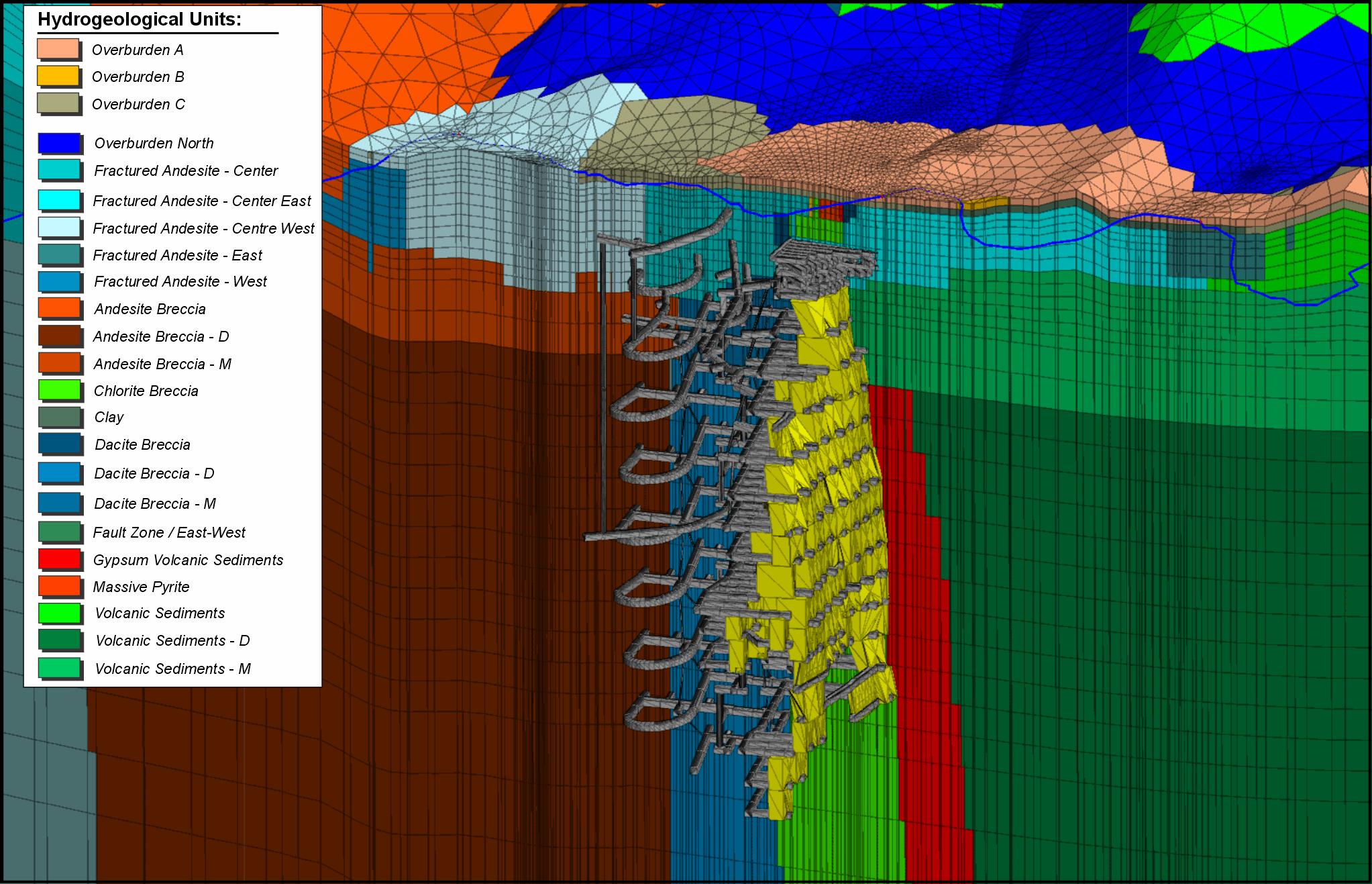
Task: Click the Volcanic Sediments - M swatch
Action: (60, 668)
